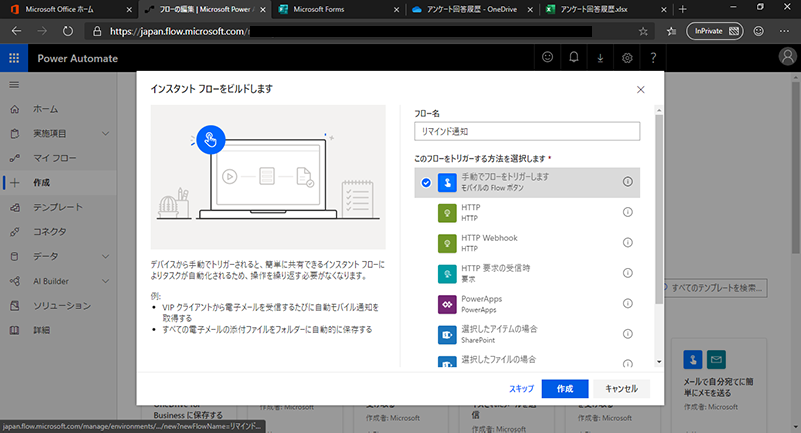The width and height of the screenshot is (801, 433).
Task: Open a new browser tab
Action: pos(682,9)
